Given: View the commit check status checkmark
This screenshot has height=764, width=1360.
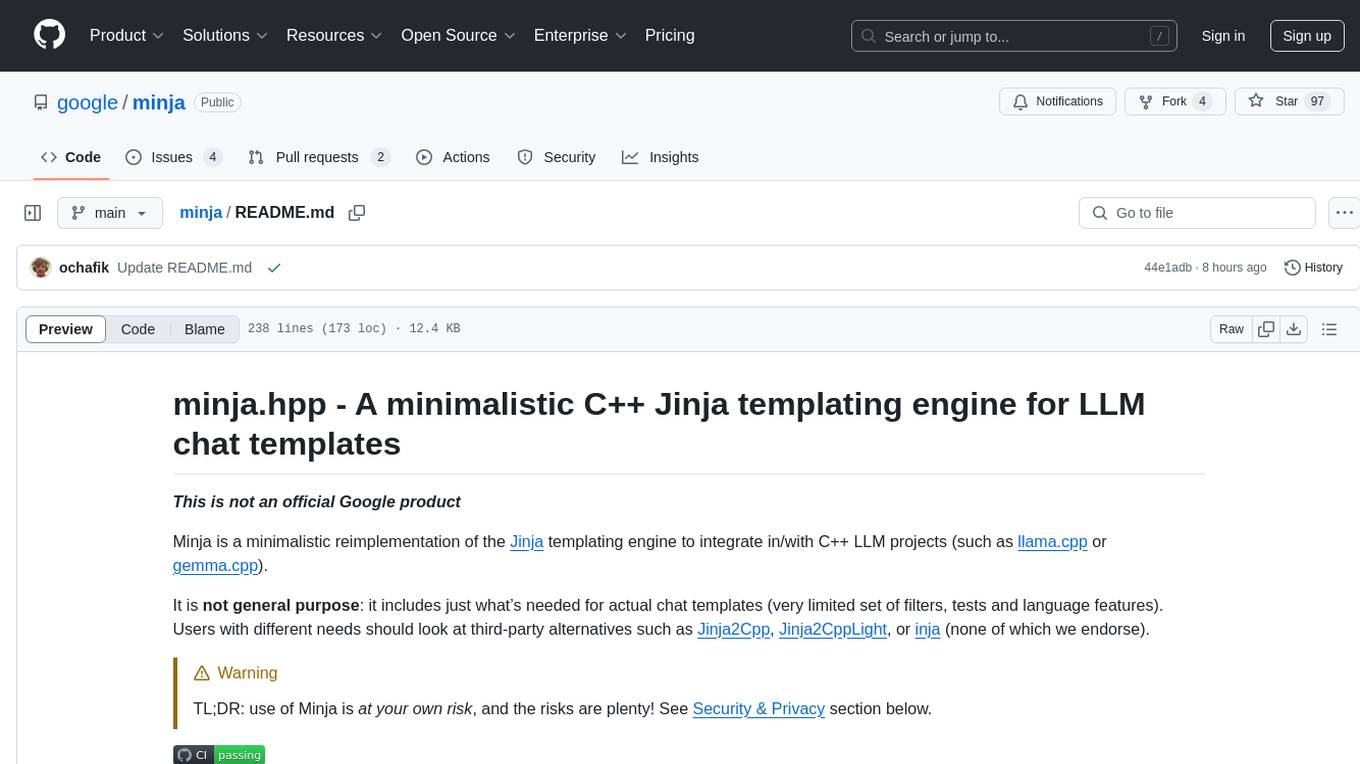Looking at the screenshot, I should (274, 268).
